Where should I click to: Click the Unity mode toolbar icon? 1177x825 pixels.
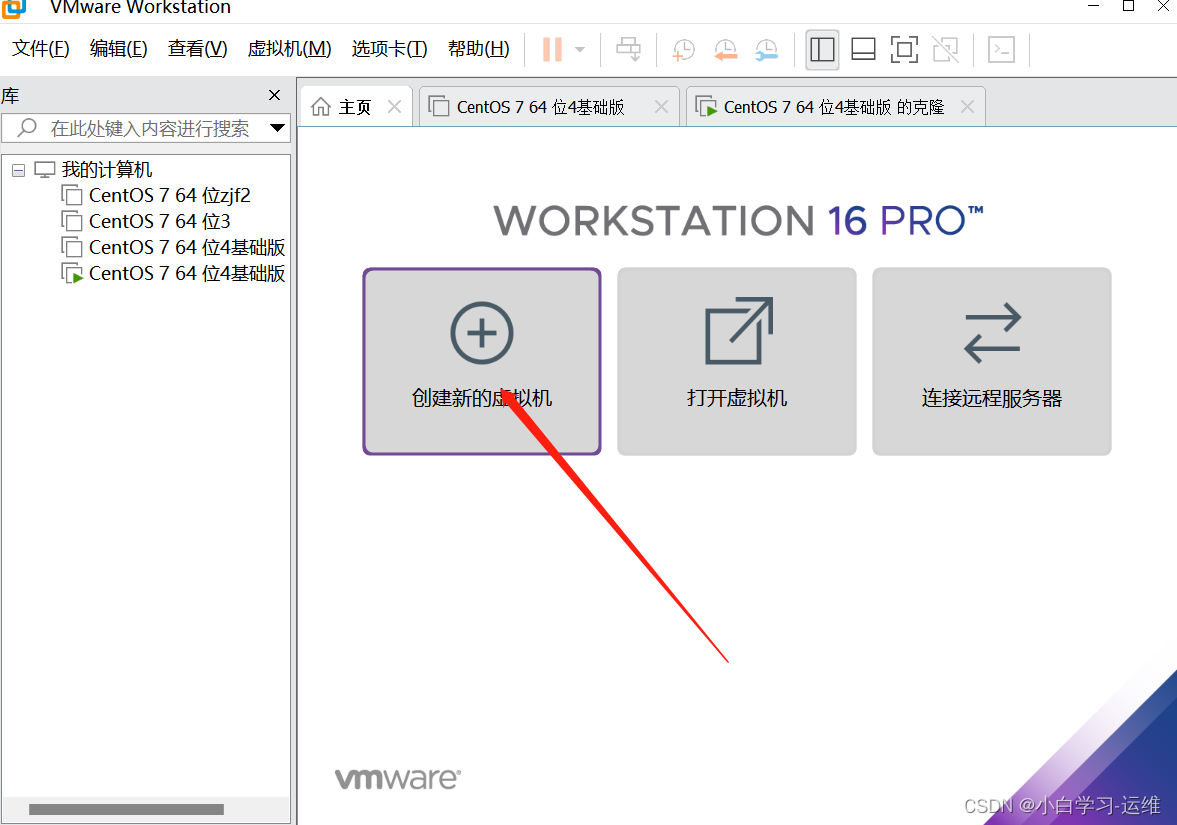[x=946, y=50]
